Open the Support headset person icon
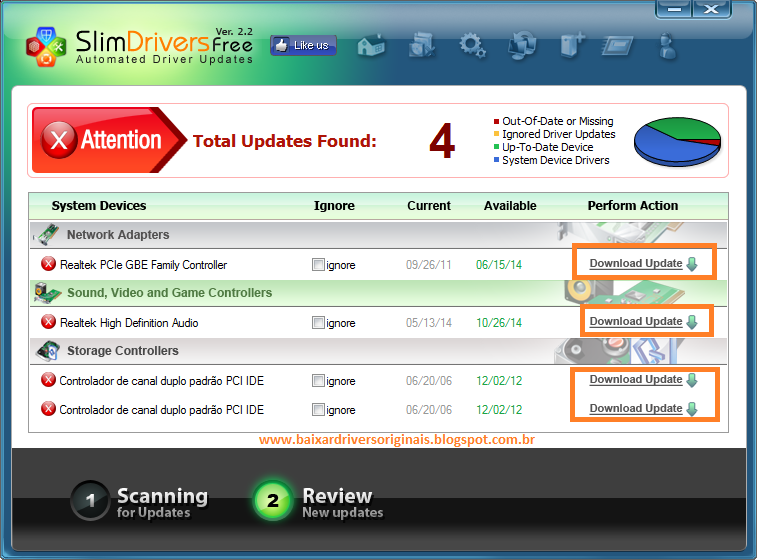 (668, 46)
